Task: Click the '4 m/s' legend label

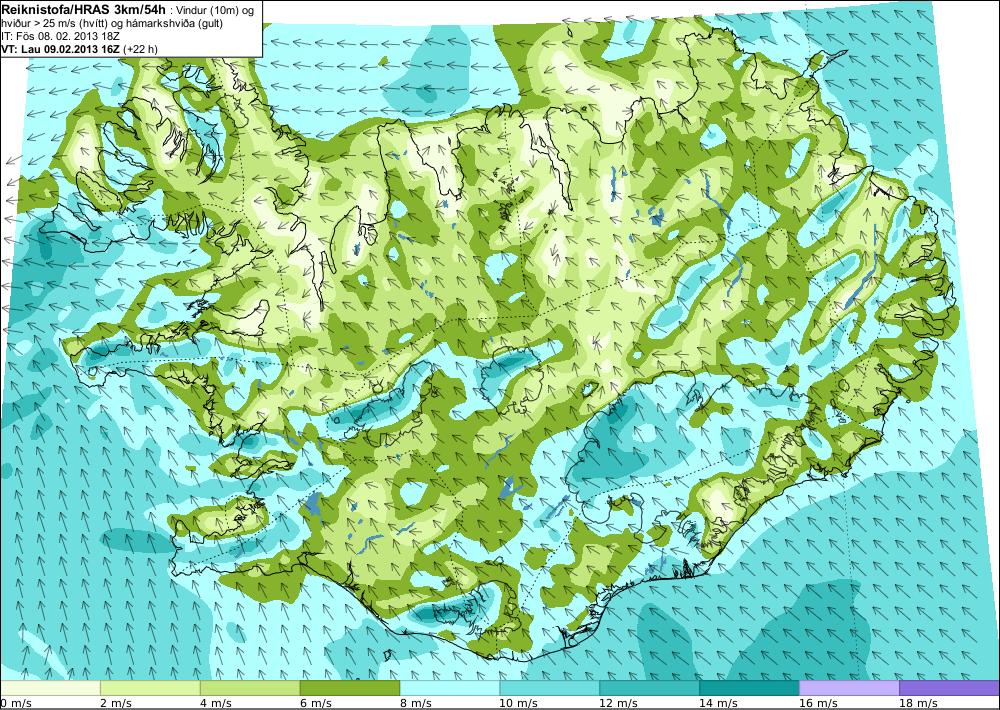Action: [x=215, y=703]
